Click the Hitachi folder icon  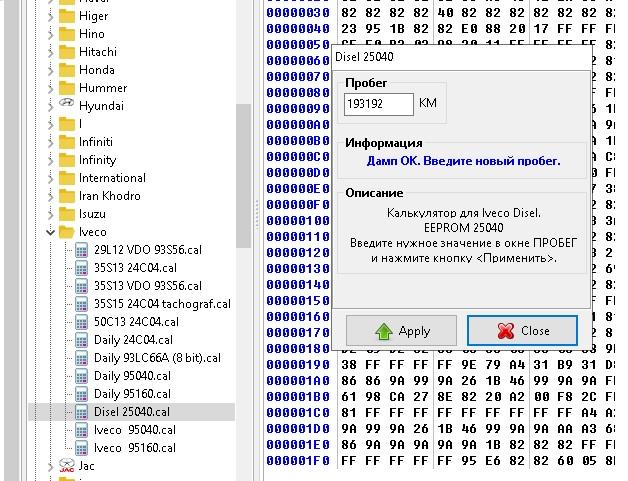click(x=66, y=52)
